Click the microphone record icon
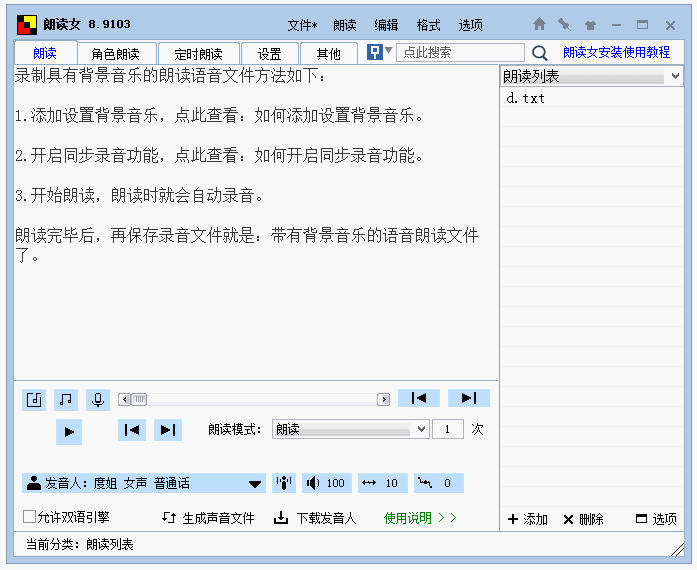 (98, 400)
